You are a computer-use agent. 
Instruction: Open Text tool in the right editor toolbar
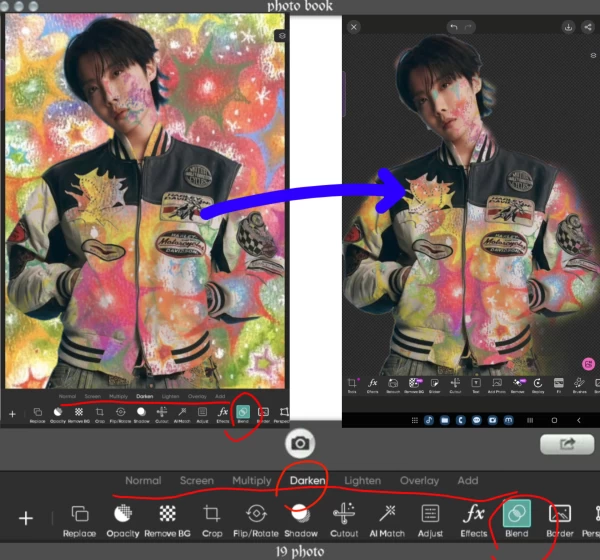pos(476,385)
